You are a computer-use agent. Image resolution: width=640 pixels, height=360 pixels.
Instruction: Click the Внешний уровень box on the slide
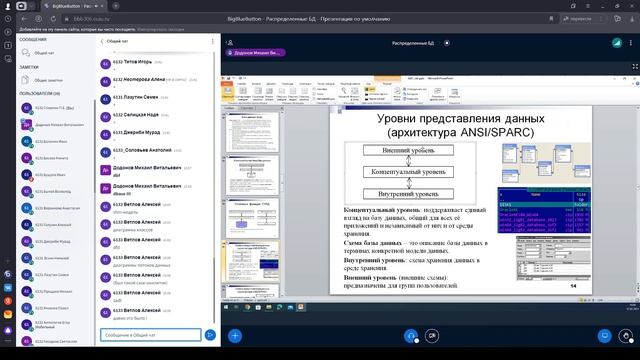(408, 150)
